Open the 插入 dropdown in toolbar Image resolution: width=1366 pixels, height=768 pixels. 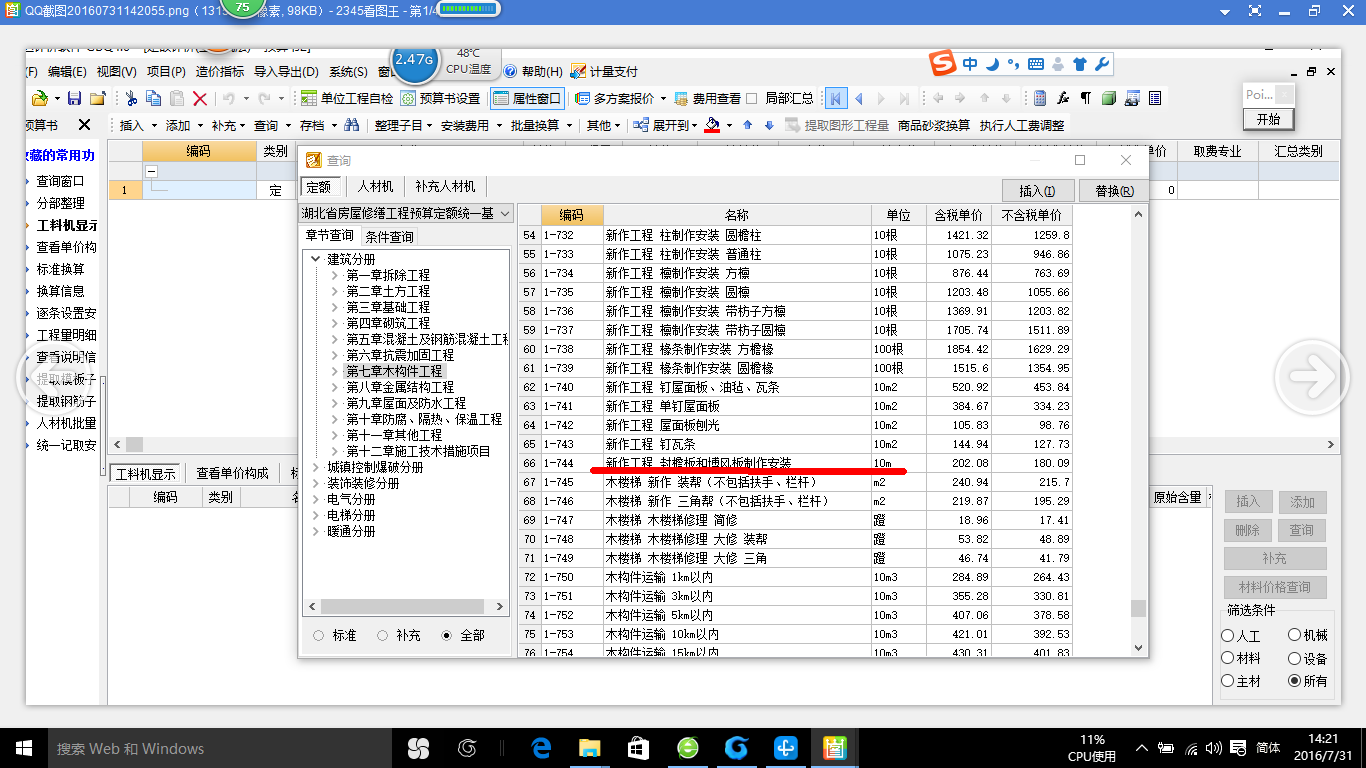(x=136, y=125)
